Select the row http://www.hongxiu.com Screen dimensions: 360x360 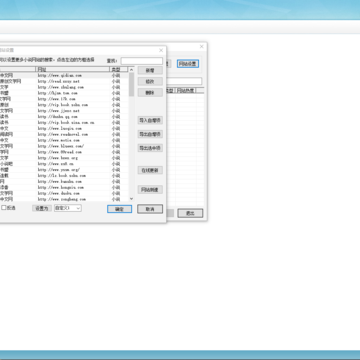[63, 187]
